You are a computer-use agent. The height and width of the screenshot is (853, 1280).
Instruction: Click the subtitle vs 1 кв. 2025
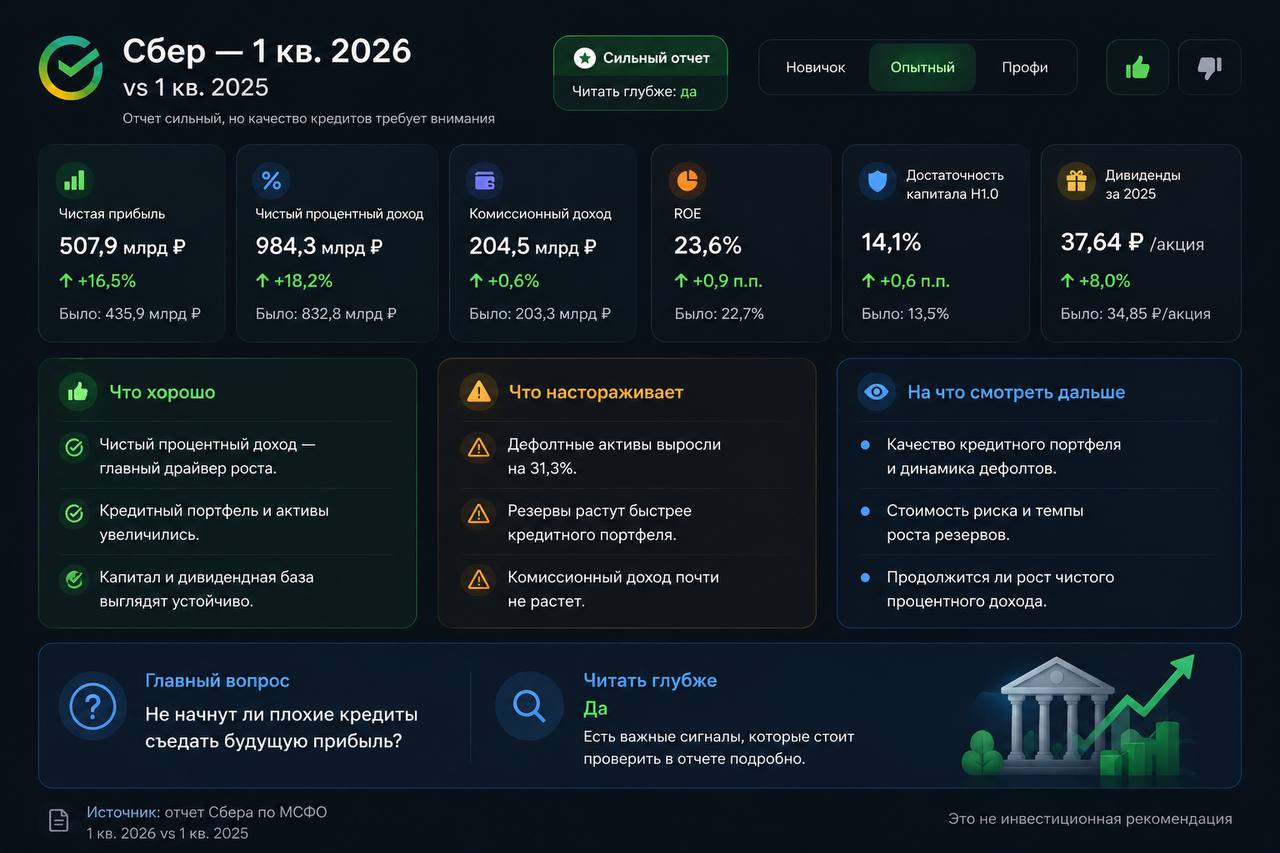click(x=196, y=87)
